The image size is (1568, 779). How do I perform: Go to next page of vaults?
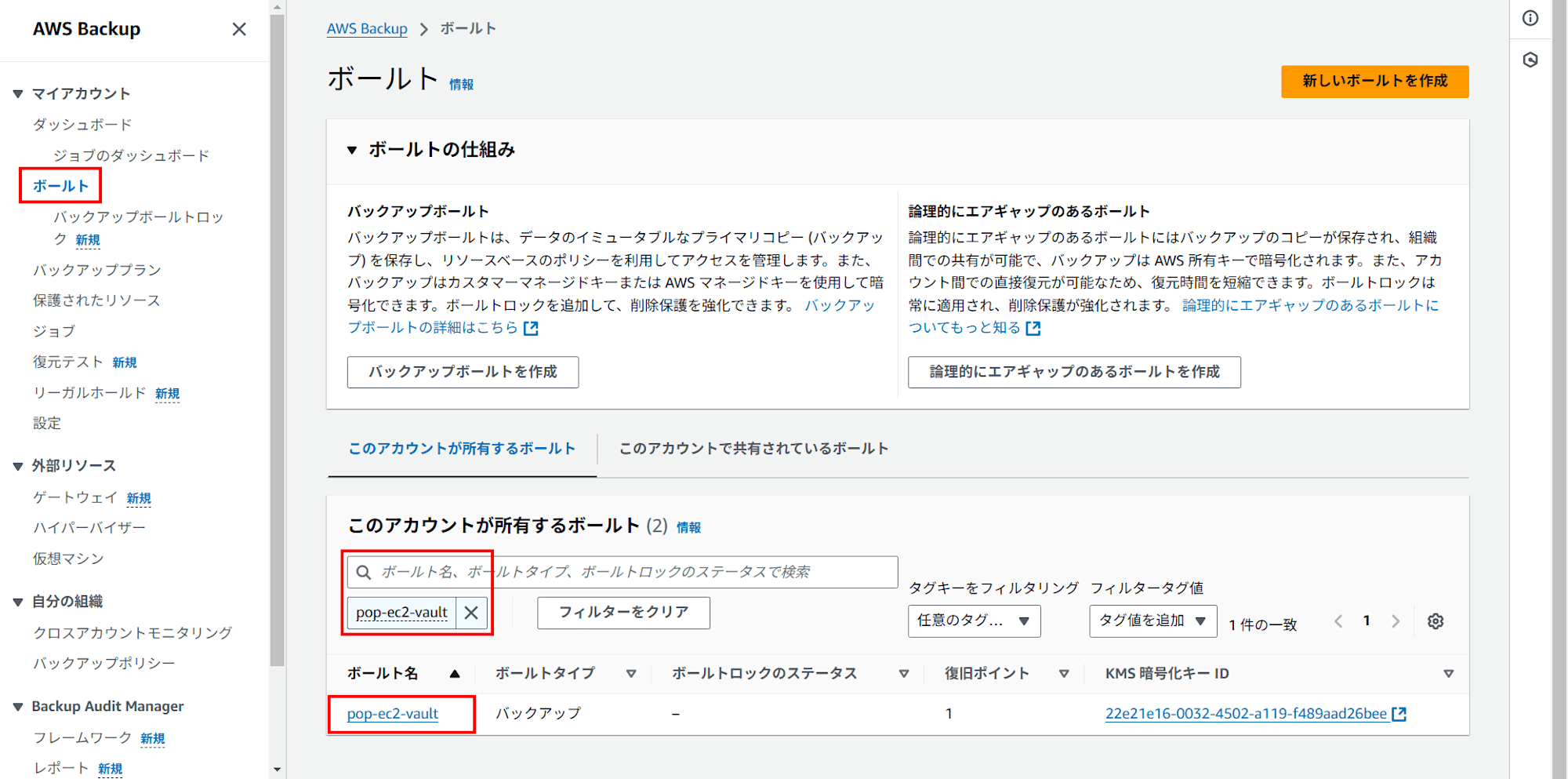click(x=1396, y=621)
